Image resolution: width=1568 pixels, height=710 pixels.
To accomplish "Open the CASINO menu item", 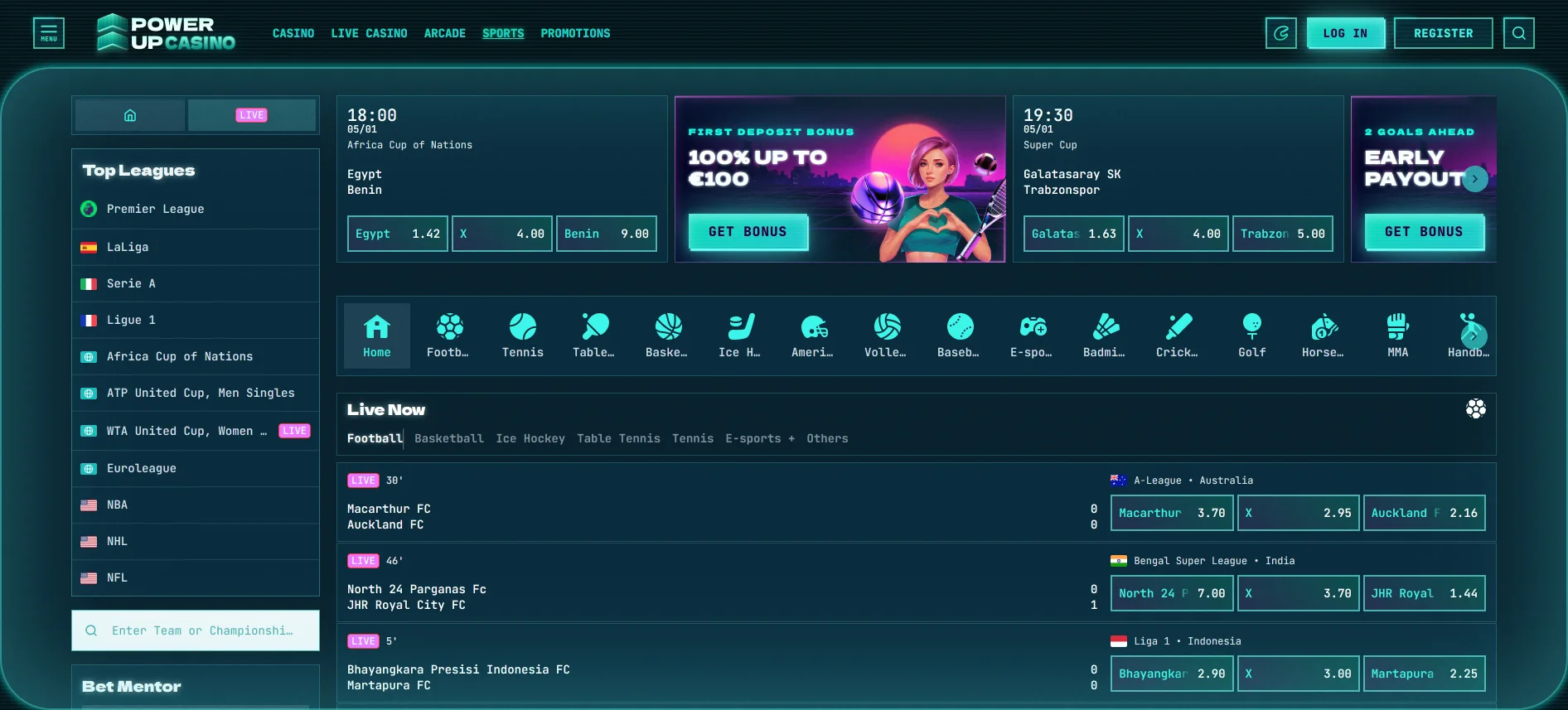I will pyautogui.click(x=293, y=33).
